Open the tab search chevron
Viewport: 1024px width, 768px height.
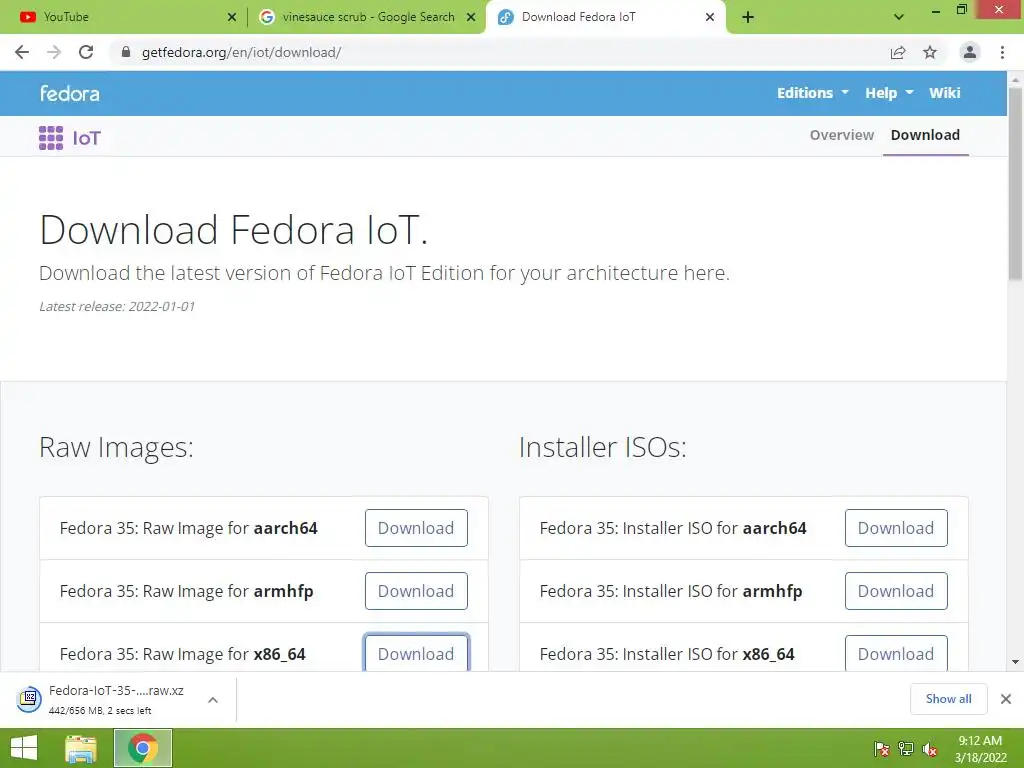point(899,17)
